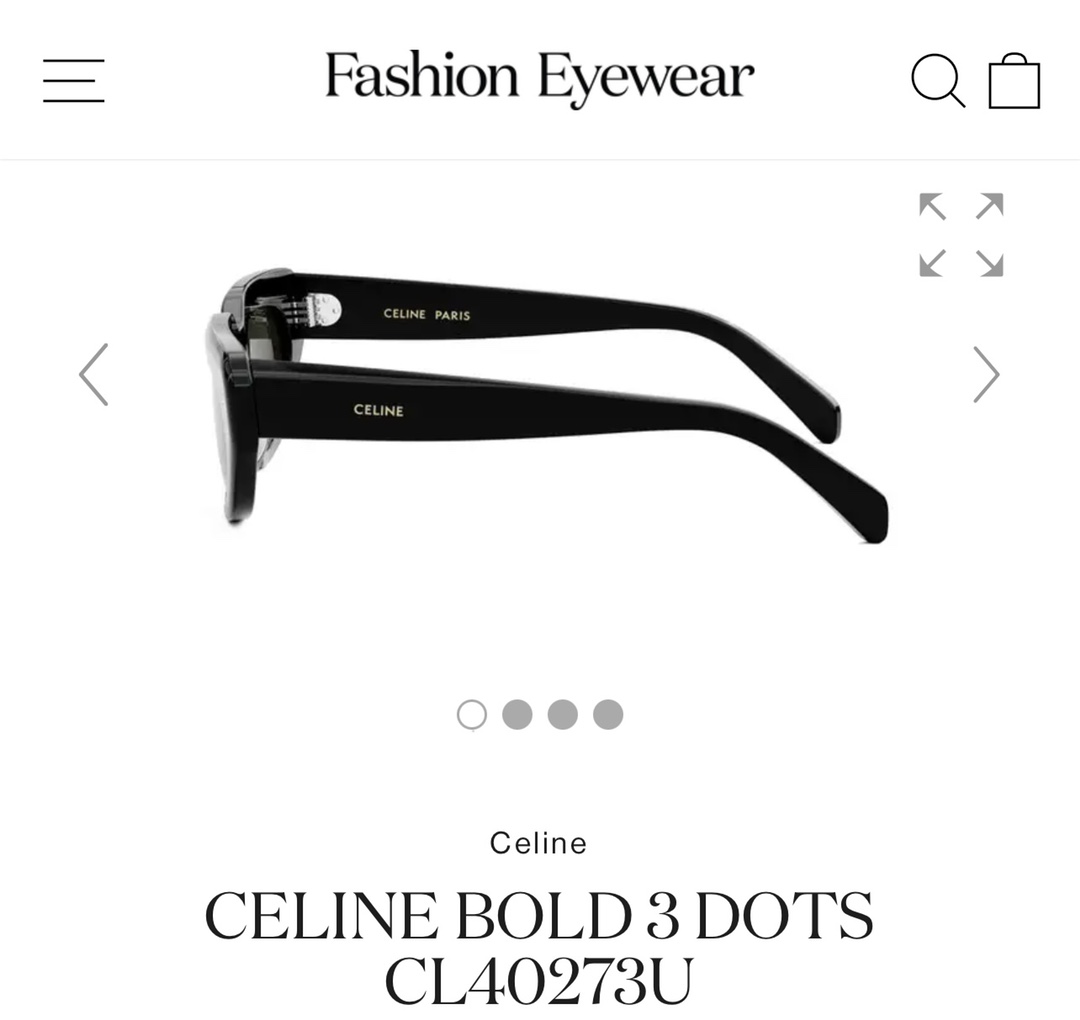Select the first image indicator dot

472,715
